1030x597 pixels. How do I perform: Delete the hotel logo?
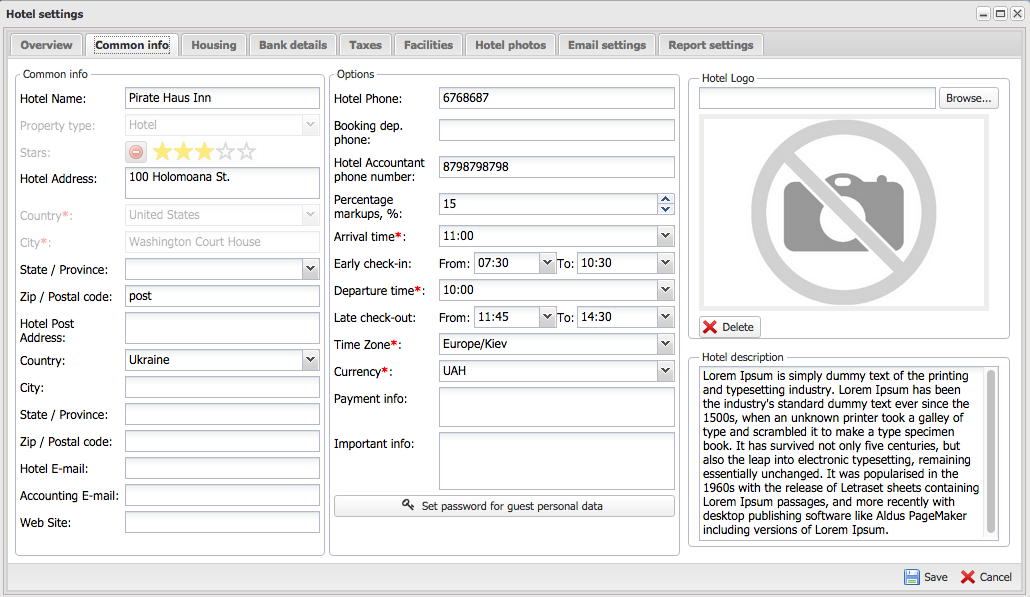pyautogui.click(x=729, y=327)
